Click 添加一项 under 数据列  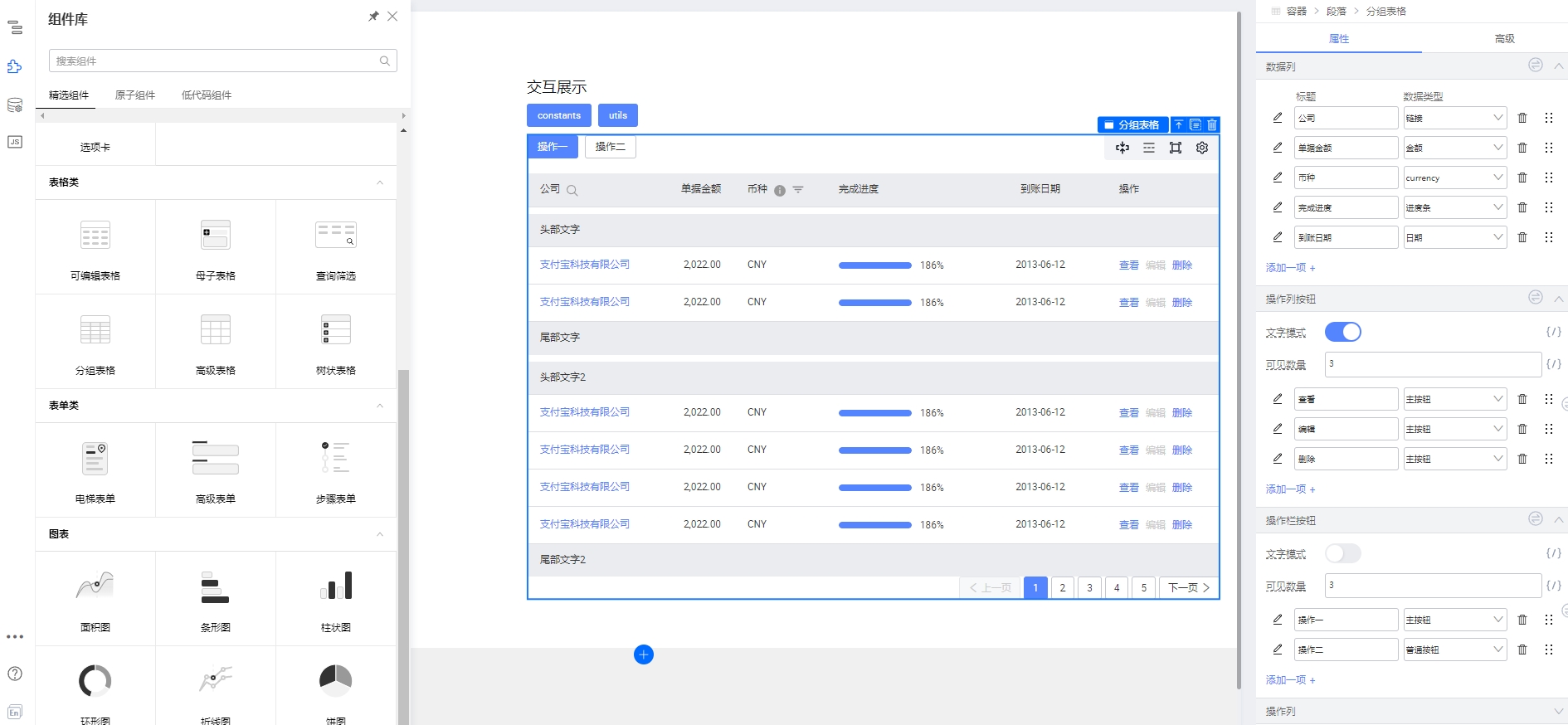[1291, 268]
